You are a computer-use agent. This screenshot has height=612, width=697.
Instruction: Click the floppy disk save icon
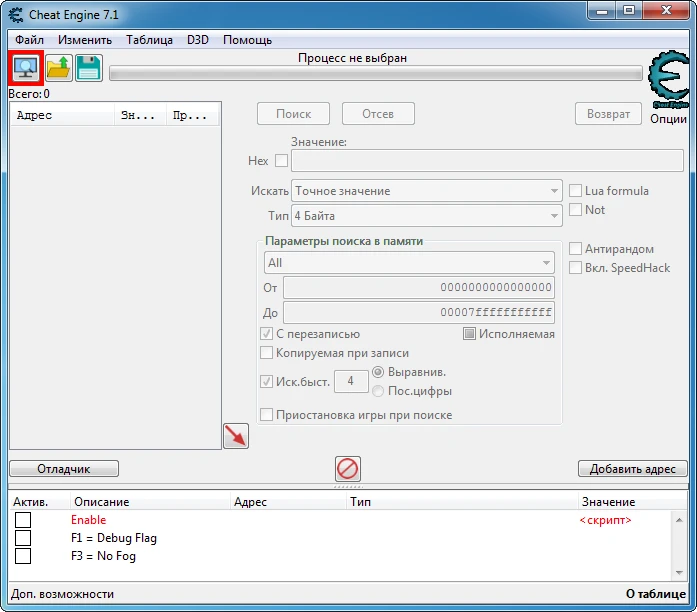click(x=89, y=68)
